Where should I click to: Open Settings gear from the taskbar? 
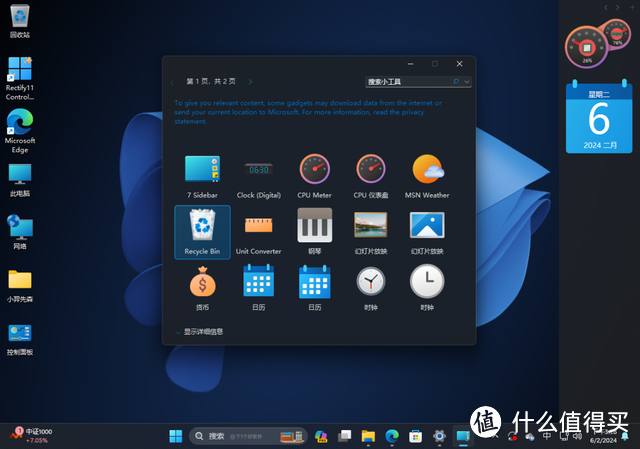439,436
